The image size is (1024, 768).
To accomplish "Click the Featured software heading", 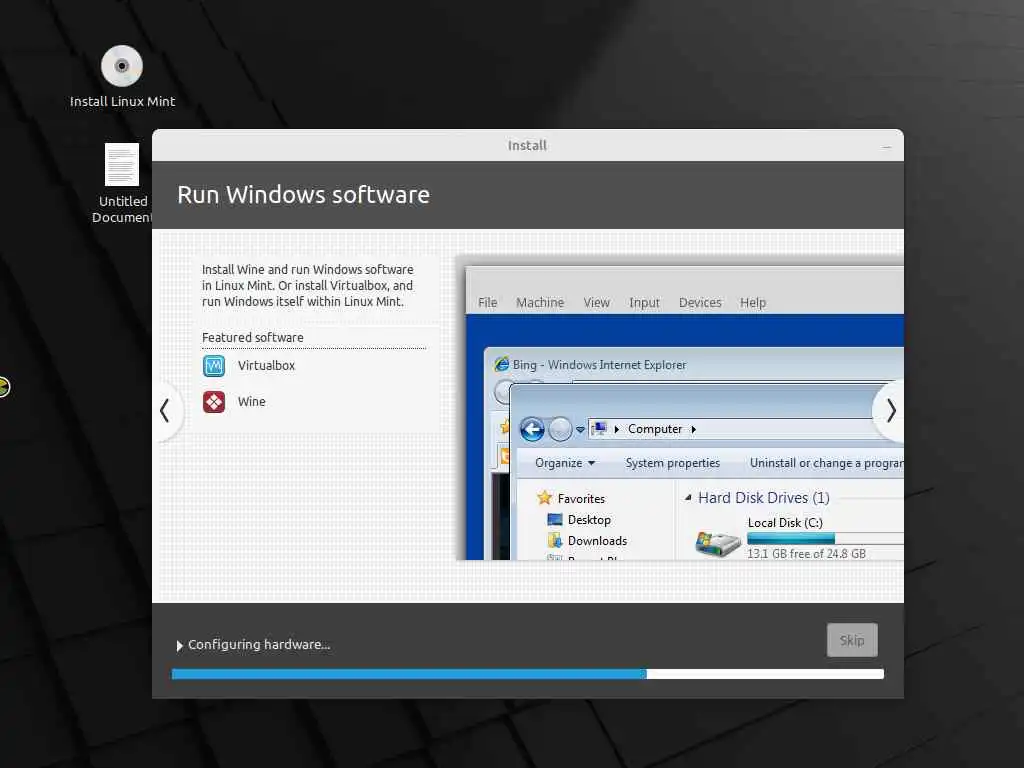I will click(253, 338).
